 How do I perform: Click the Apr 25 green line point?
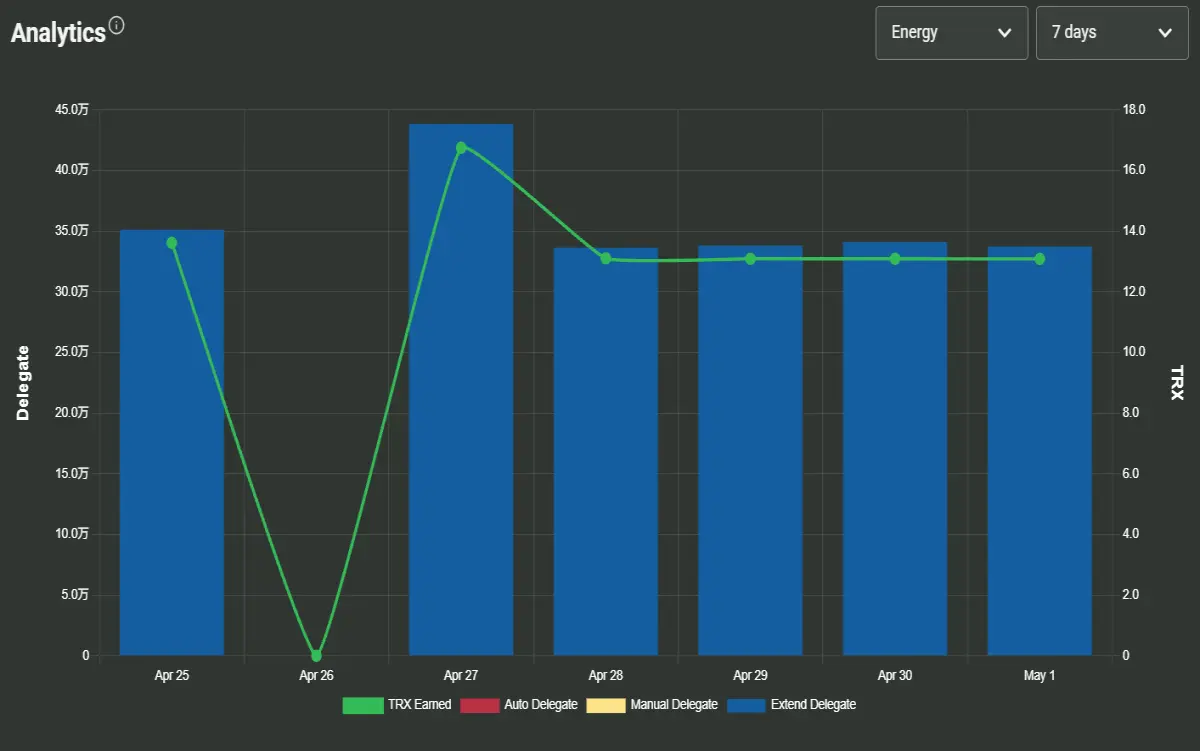172,243
